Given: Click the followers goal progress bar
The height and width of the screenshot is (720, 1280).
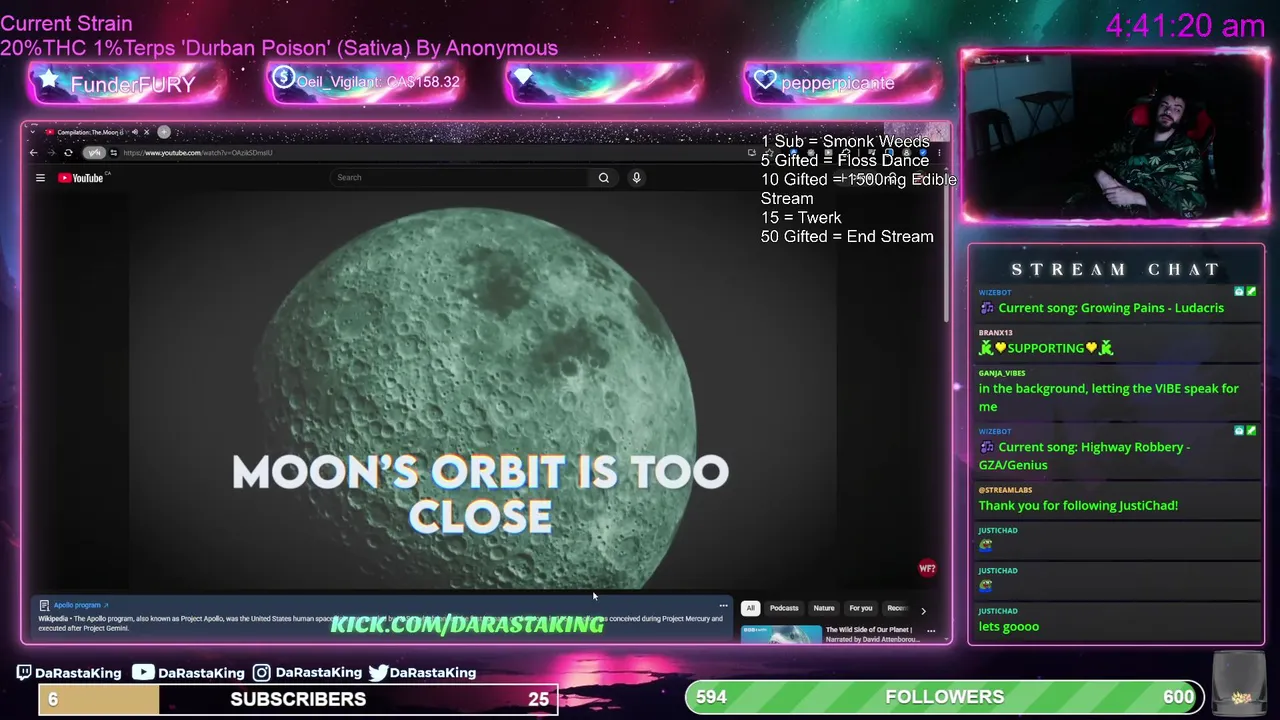Looking at the screenshot, I should click(944, 697).
